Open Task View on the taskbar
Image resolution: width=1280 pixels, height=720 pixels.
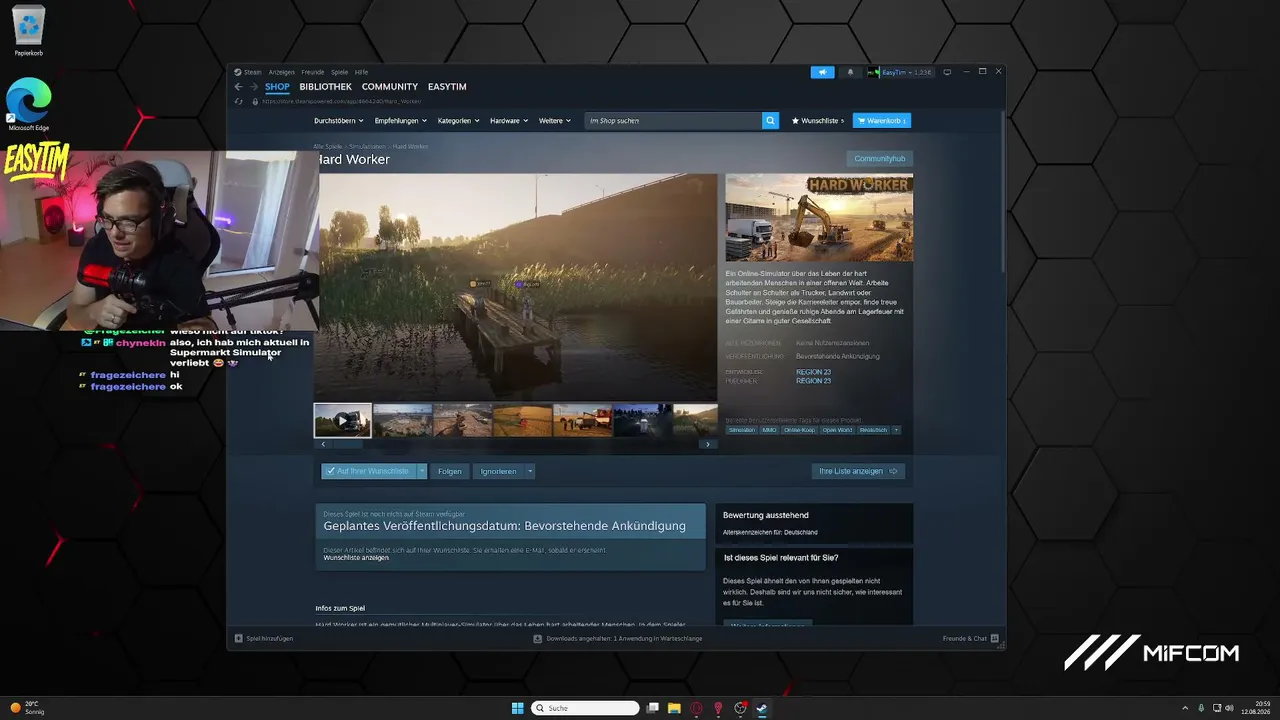coord(653,708)
